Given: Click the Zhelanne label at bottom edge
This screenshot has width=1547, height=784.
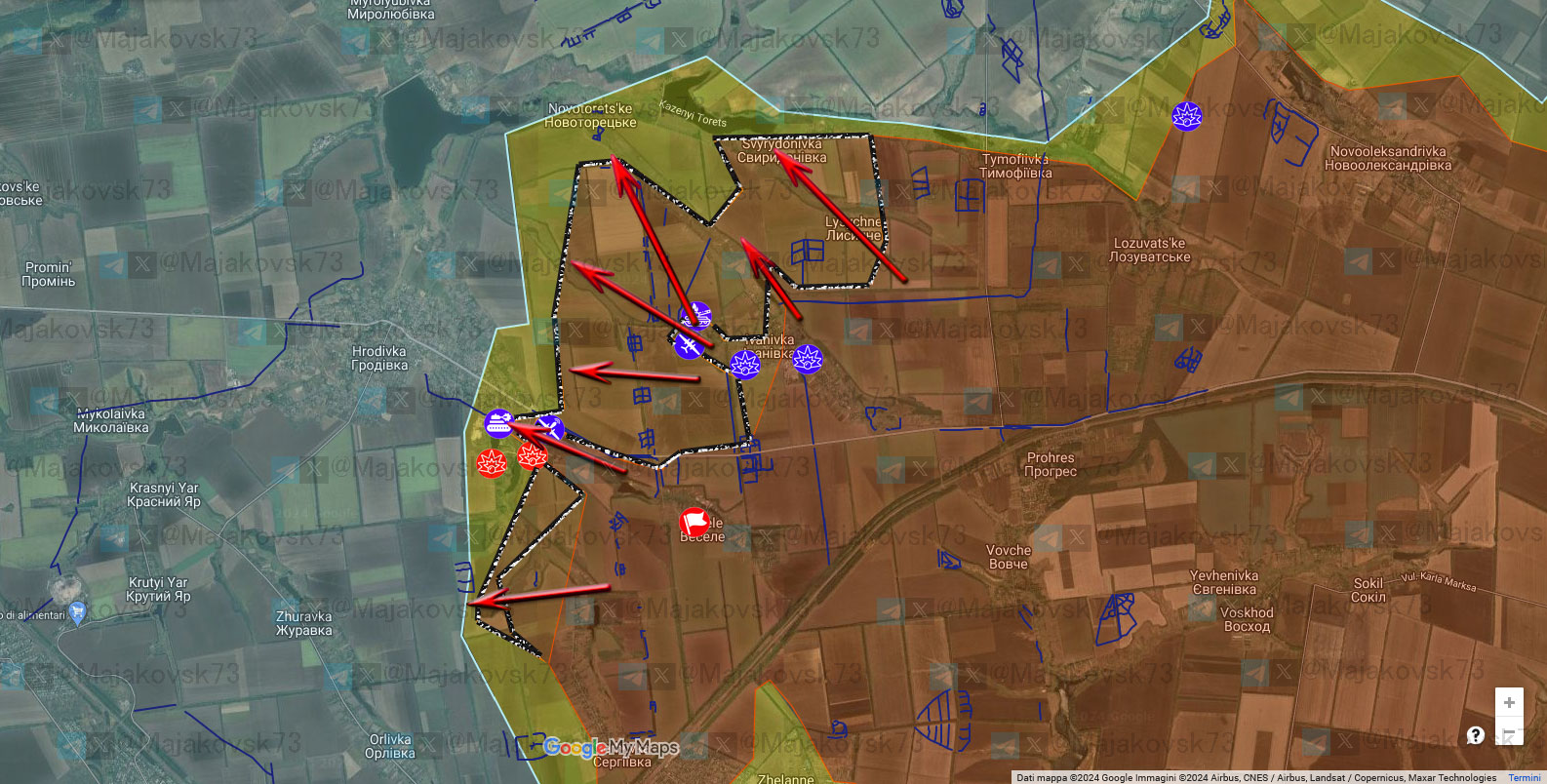Looking at the screenshot, I should 786,779.
